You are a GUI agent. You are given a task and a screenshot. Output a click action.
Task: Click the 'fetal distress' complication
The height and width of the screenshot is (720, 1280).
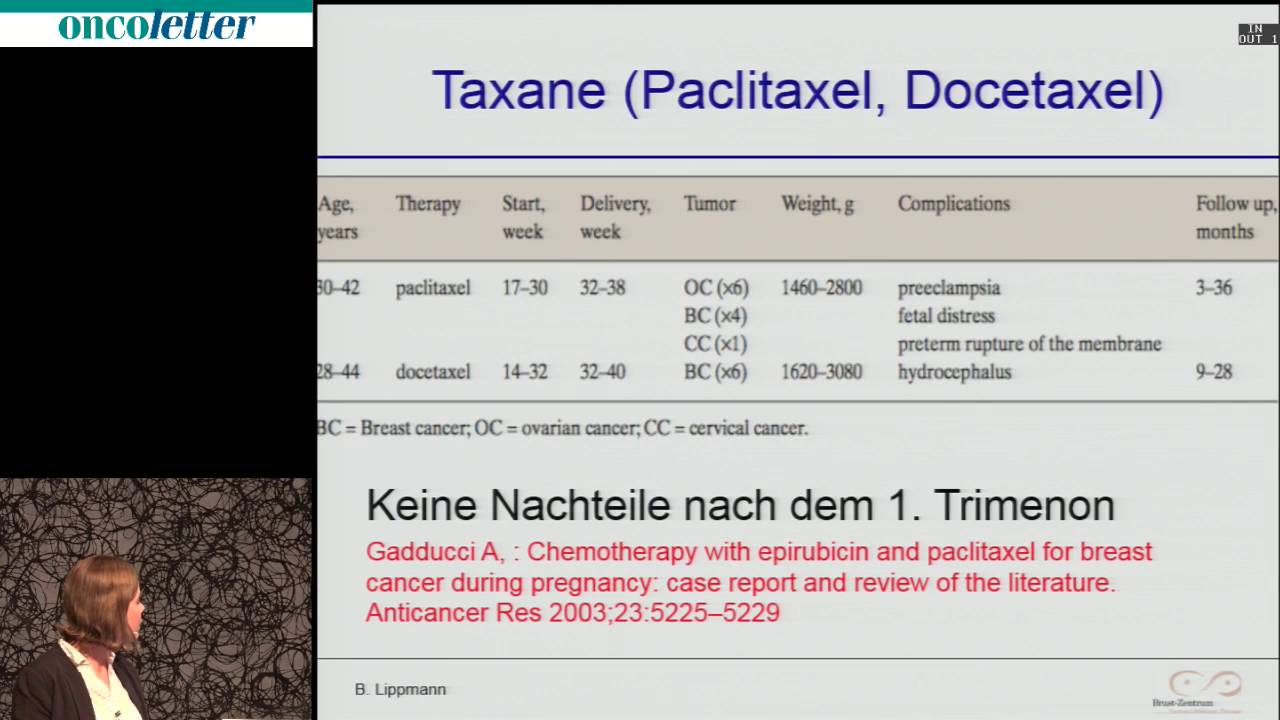[946, 316]
